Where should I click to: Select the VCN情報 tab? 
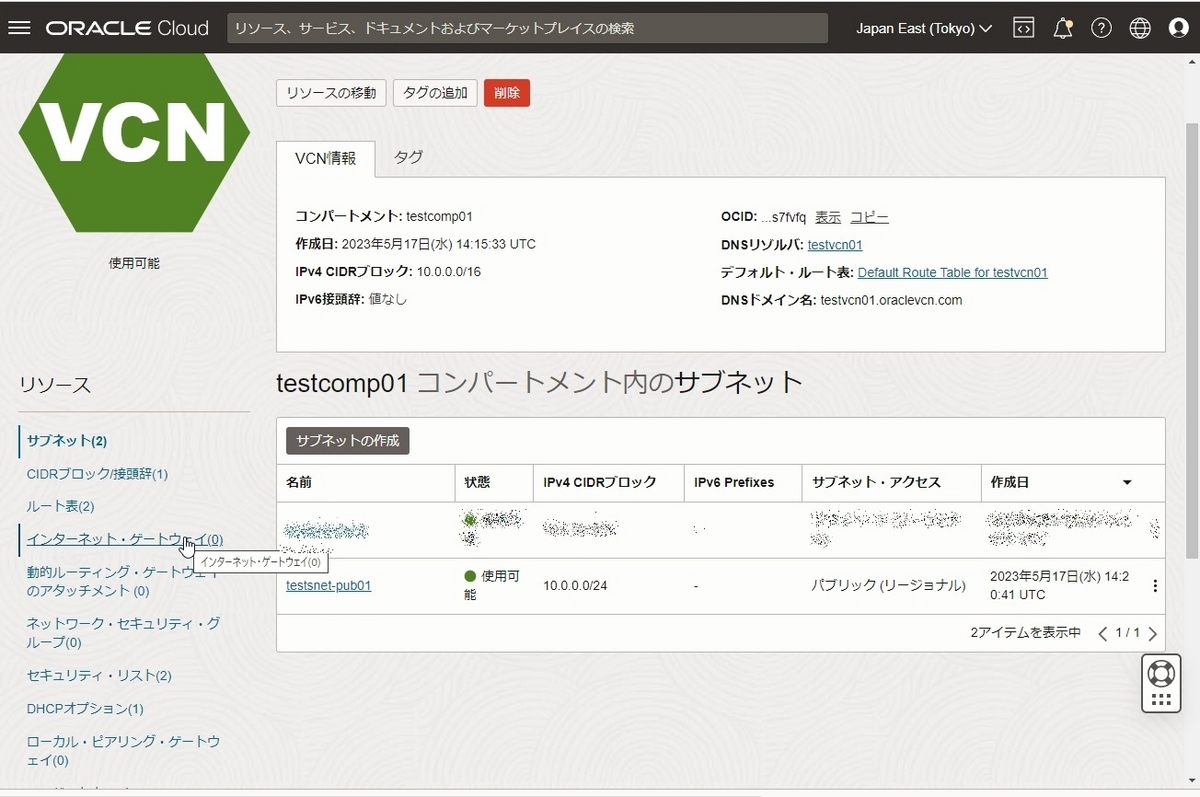point(325,158)
